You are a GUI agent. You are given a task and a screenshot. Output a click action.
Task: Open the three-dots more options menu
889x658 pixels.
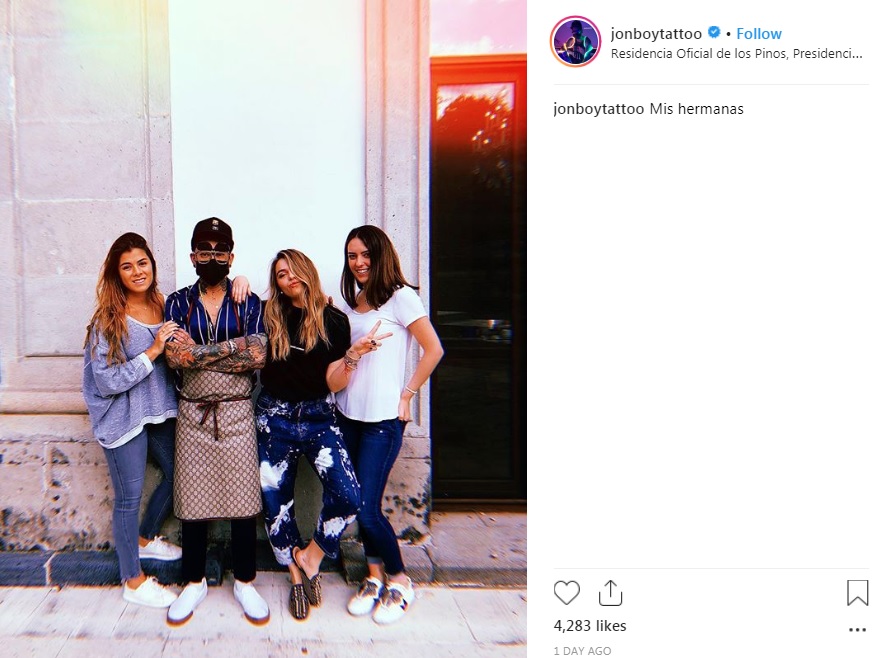pyautogui.click(x=857, y=630)
